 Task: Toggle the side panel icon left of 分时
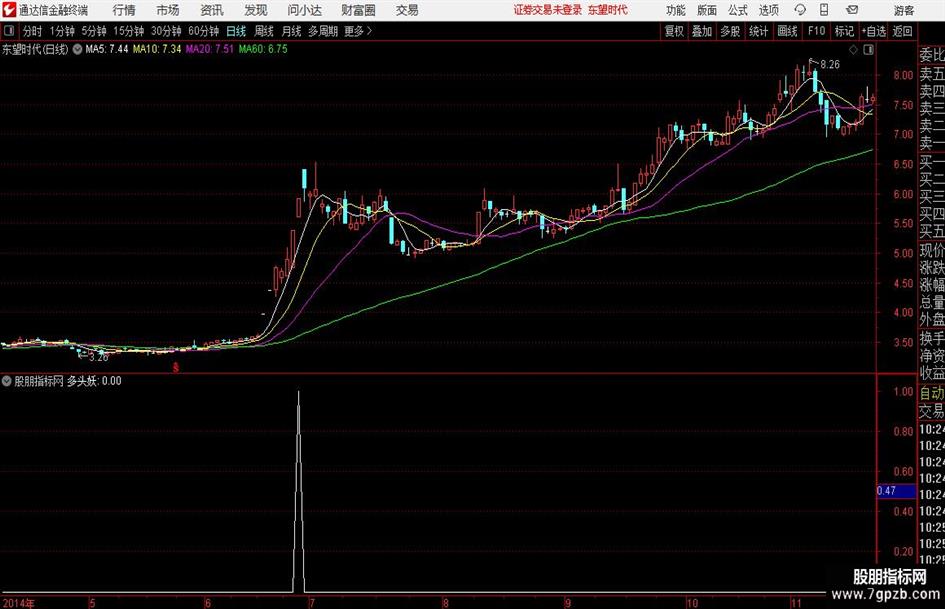(9, 31)
